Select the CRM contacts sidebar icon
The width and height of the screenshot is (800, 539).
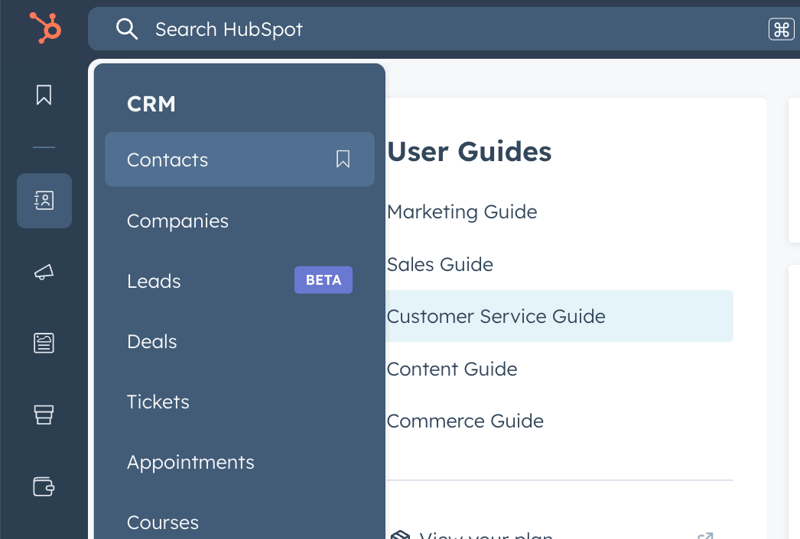[x=44, y=201]
